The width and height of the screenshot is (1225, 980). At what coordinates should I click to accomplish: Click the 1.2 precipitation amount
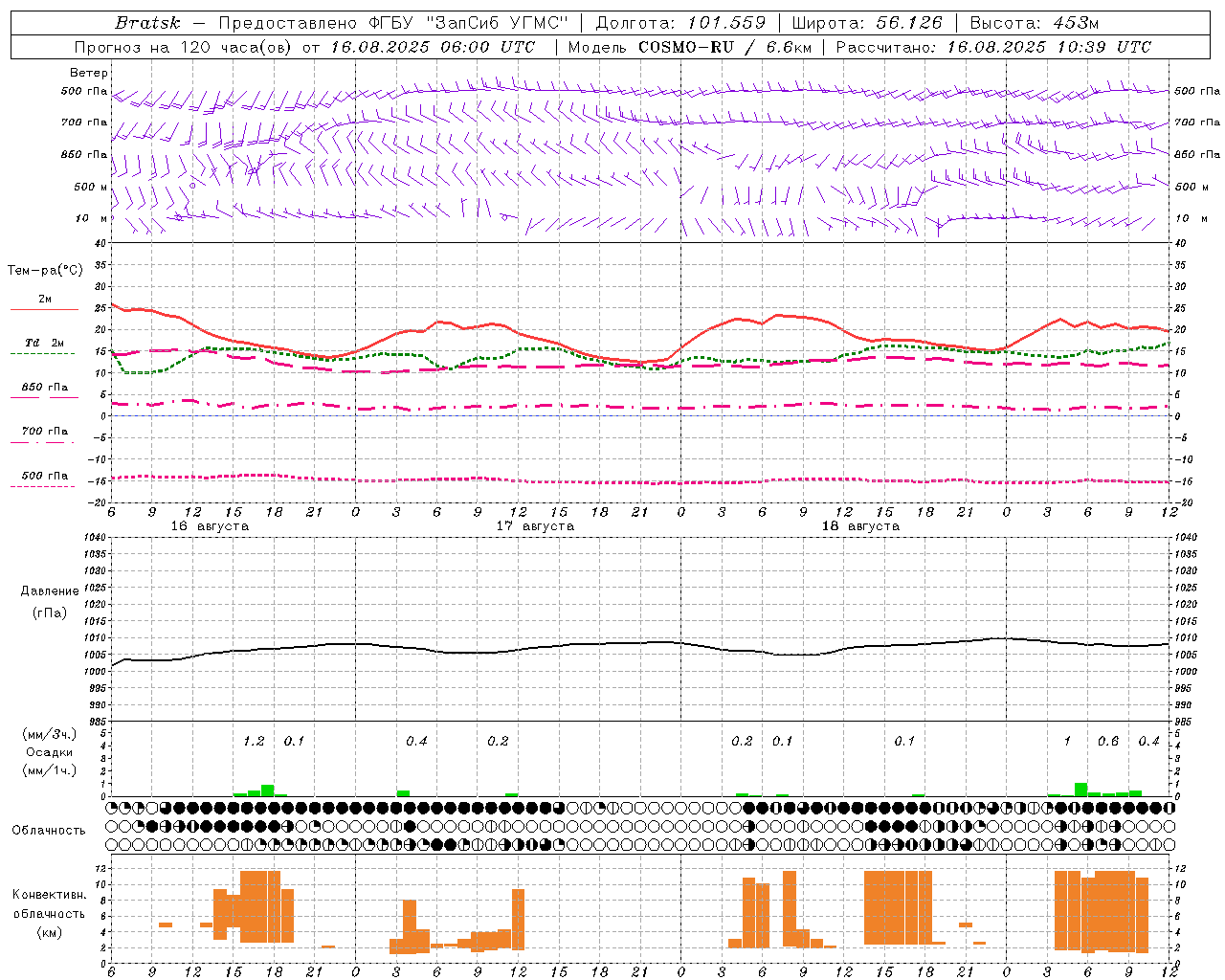(254, 742)
